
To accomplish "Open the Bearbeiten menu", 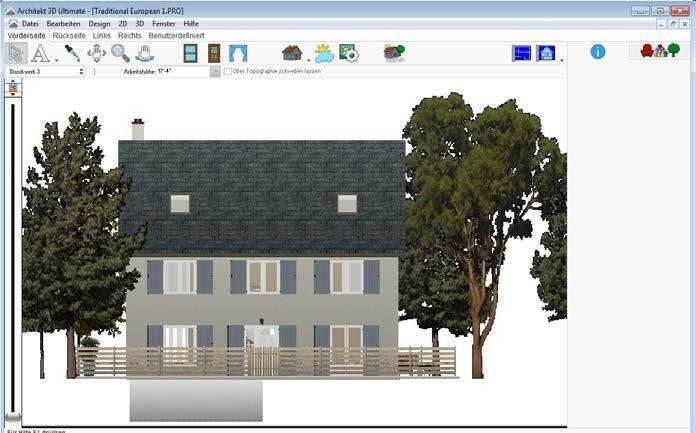I will pos(64,23).
